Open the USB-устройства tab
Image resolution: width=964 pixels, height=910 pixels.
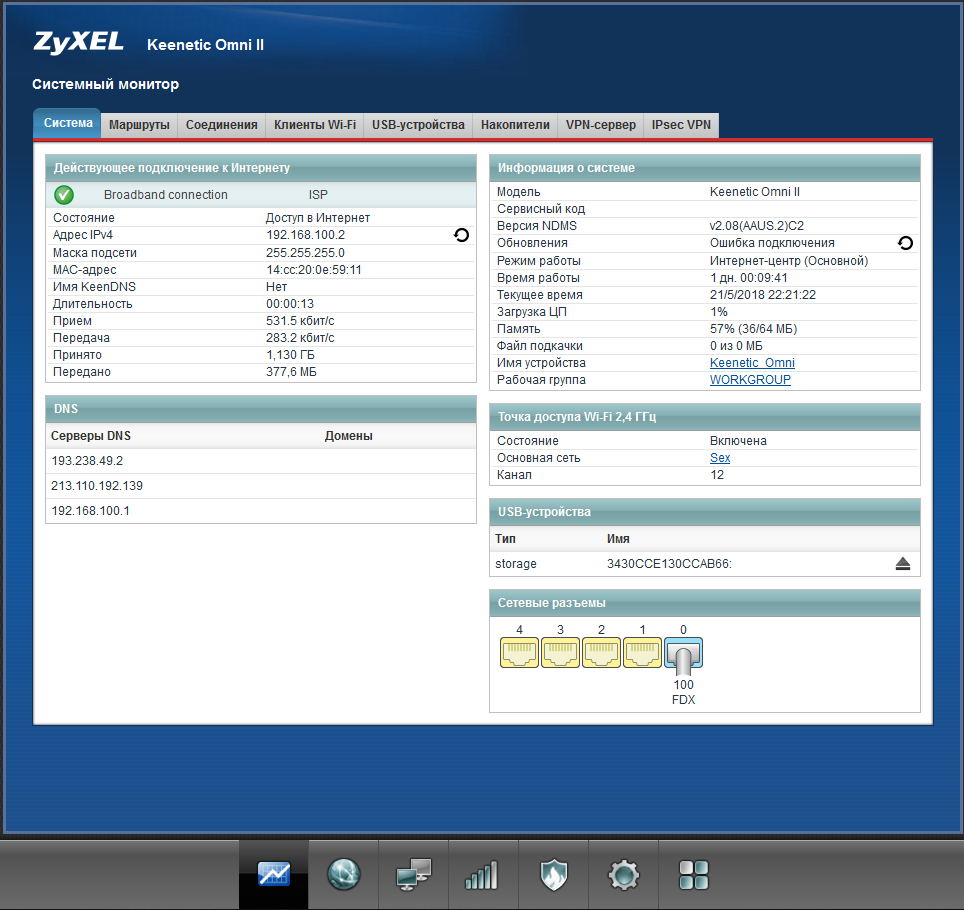coord(418,125)
